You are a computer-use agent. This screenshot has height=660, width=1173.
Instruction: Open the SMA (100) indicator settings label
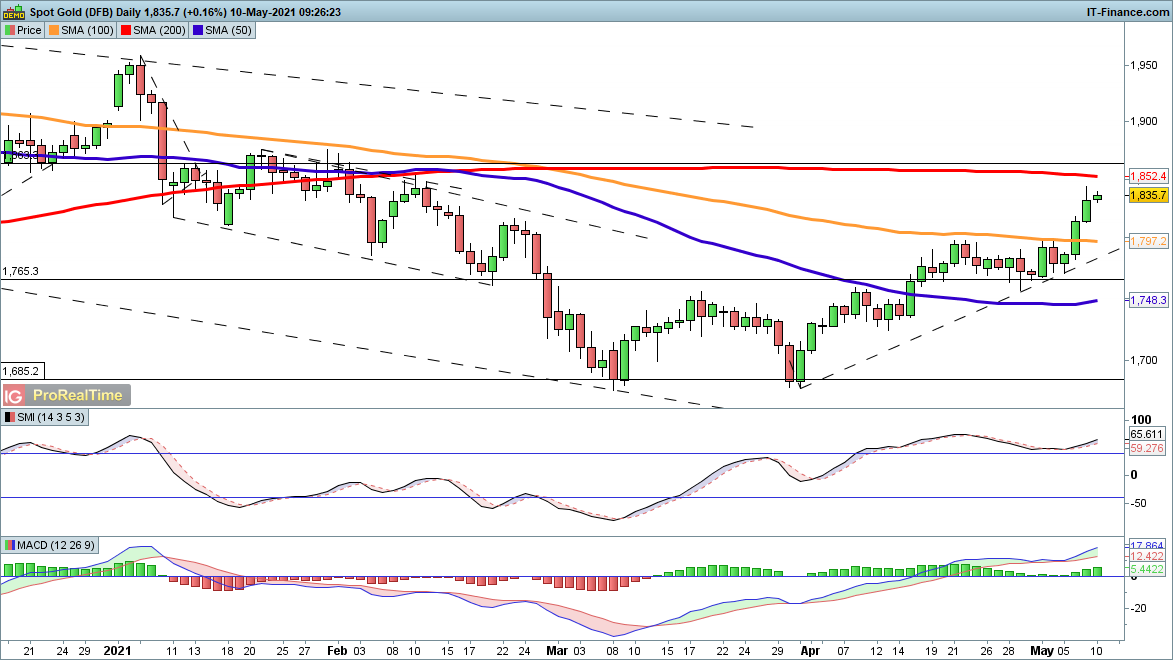87,30
